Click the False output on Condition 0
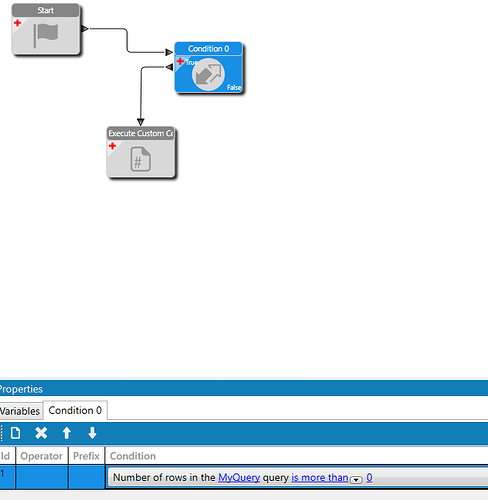This screenshot has height=500, width=488. pyautogui.click(x=234, y=87)
